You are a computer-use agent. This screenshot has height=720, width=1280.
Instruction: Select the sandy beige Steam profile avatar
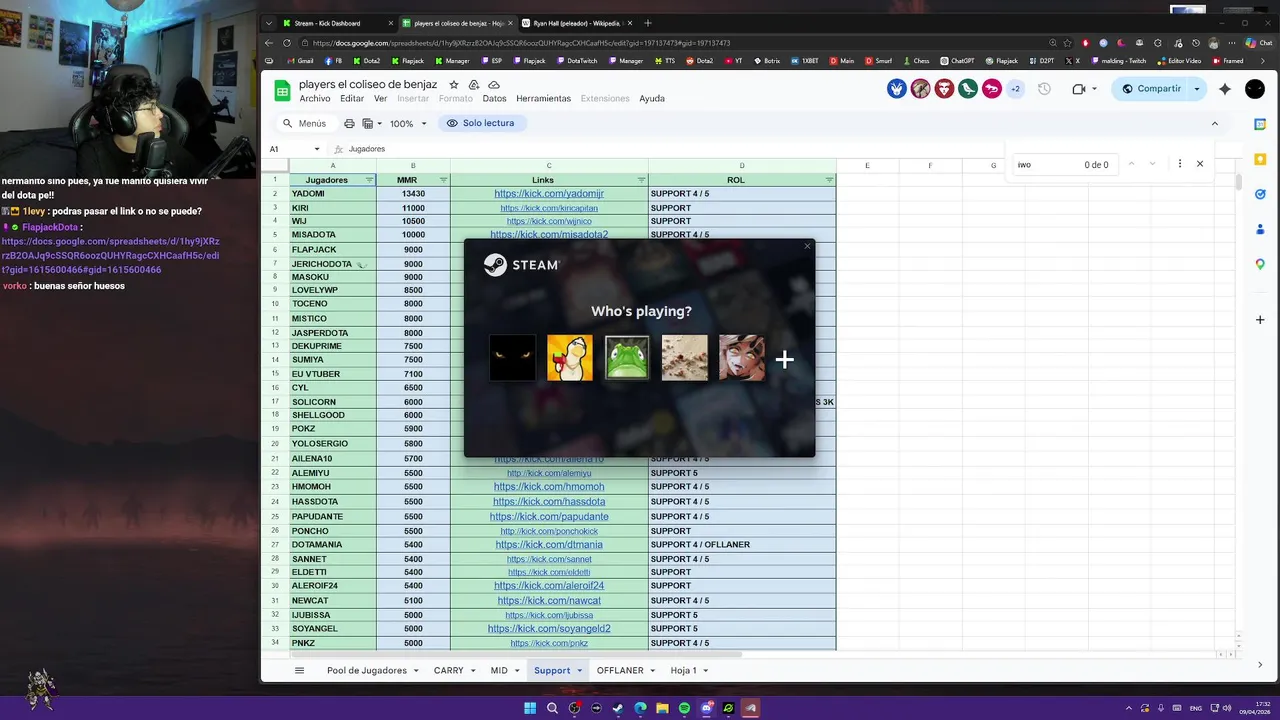point(685,358)
